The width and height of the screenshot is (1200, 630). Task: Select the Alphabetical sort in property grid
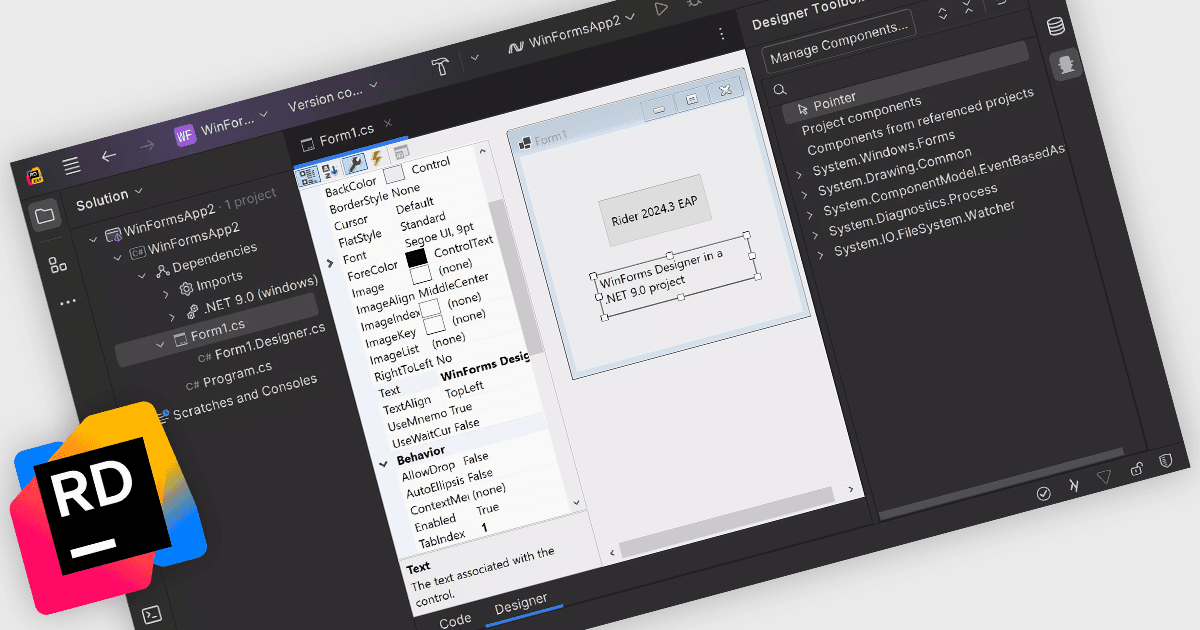(329, 172)
